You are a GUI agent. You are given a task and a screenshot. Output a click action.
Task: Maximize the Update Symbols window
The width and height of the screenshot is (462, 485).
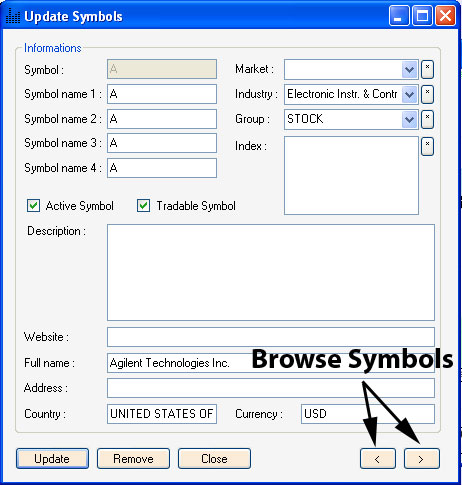422,16
